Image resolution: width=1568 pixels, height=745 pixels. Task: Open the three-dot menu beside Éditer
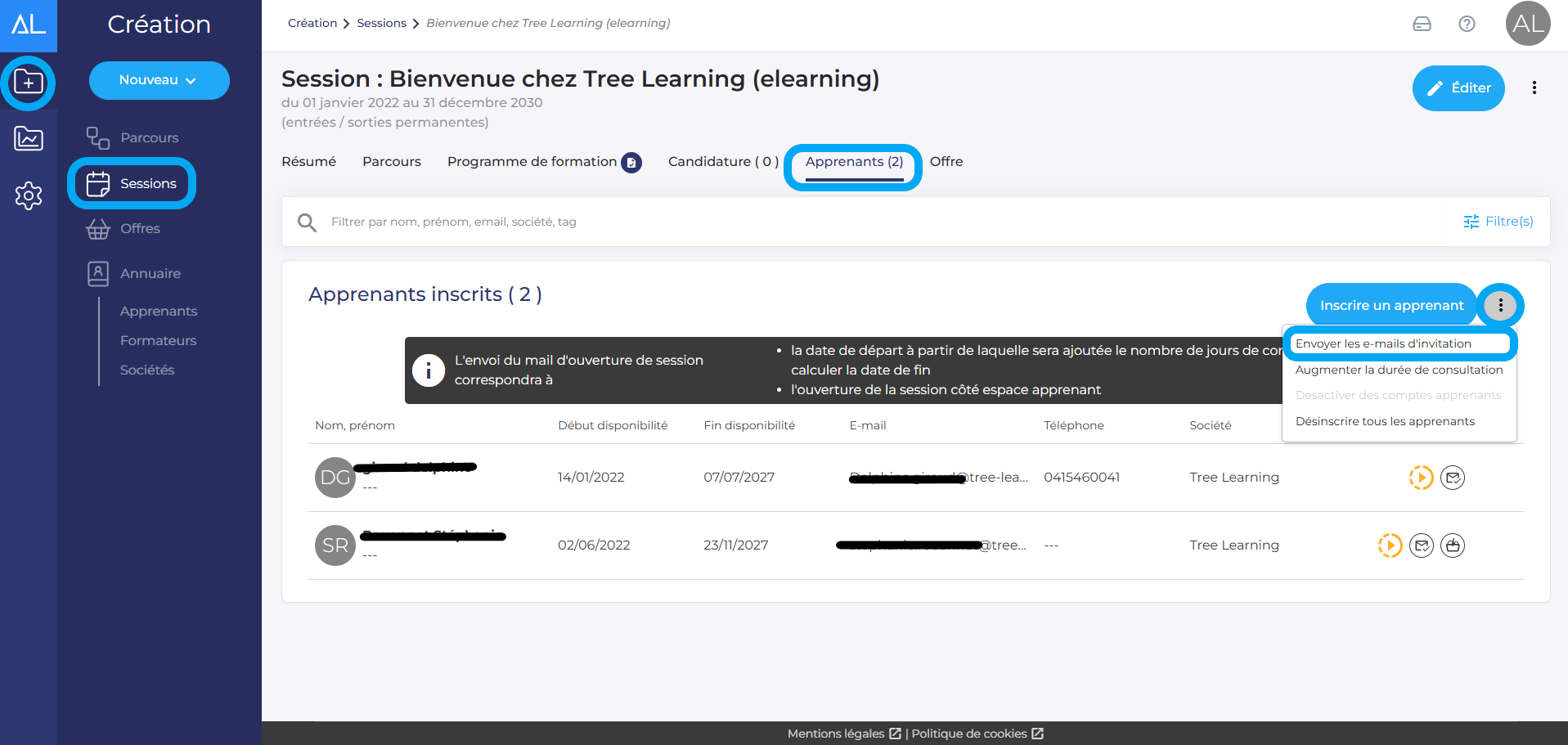pos(1534,88)
